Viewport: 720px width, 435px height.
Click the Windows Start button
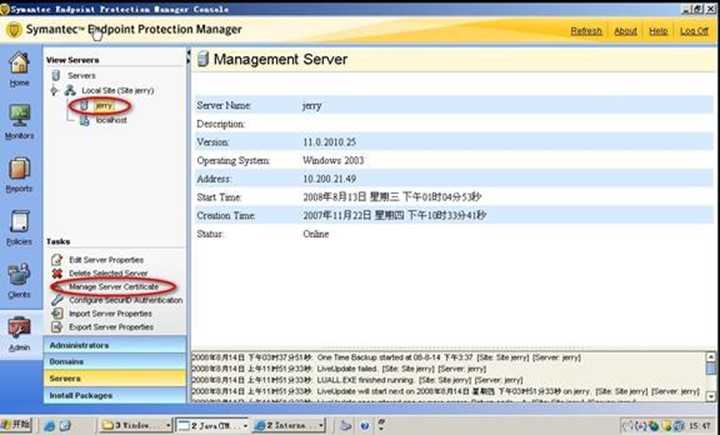[17, 425]
